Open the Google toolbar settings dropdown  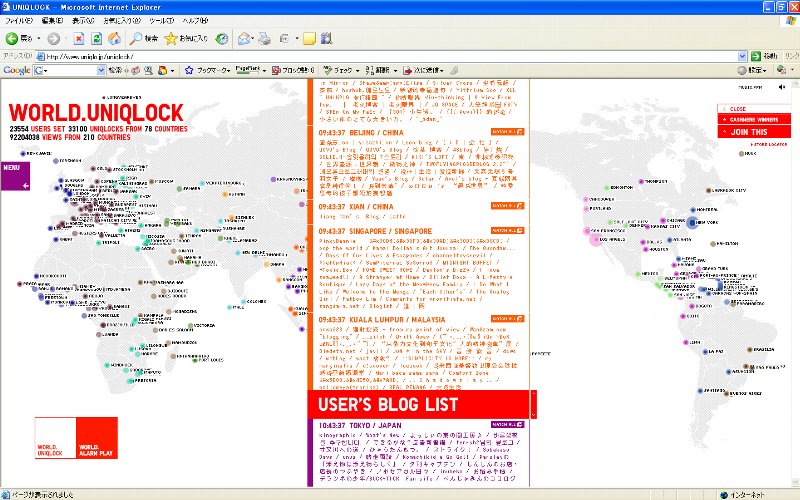(765, 70)
